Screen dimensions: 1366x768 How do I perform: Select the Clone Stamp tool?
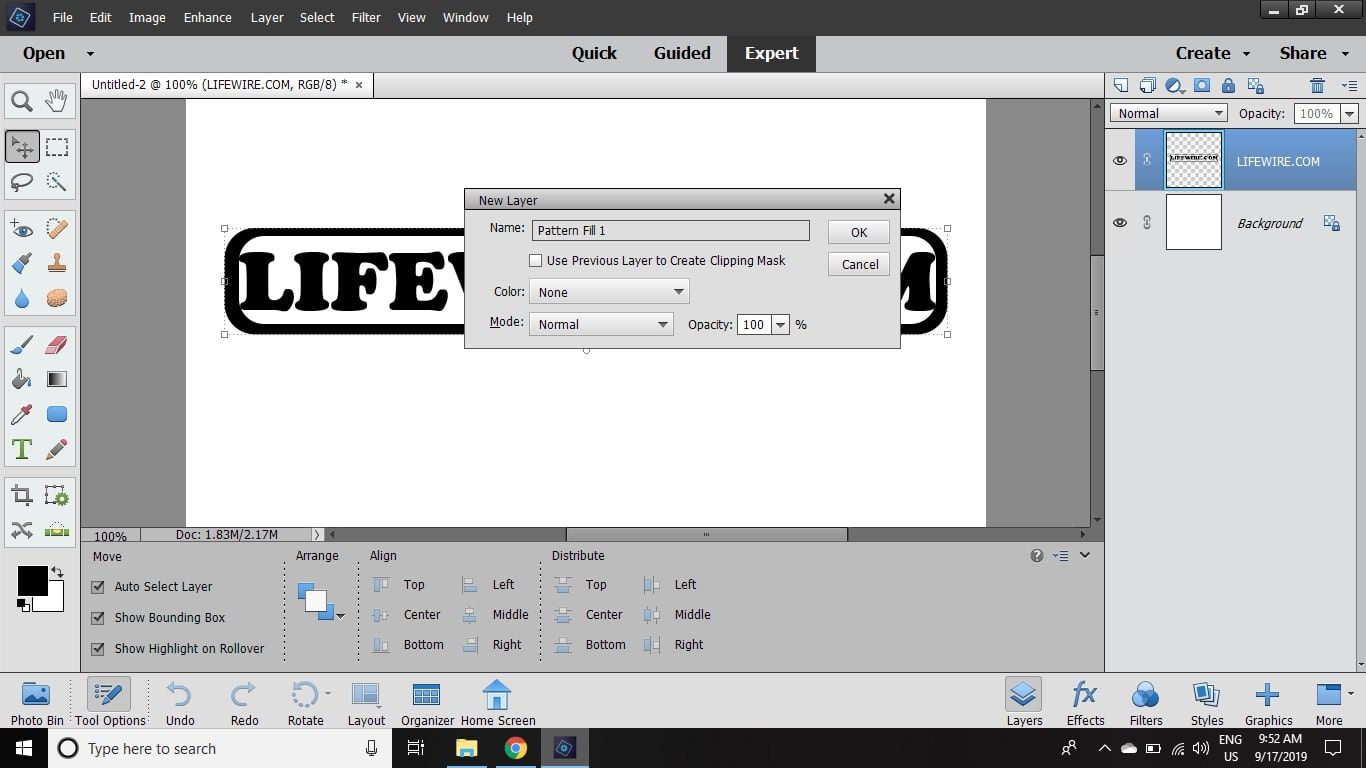click(x=57, y=263)
